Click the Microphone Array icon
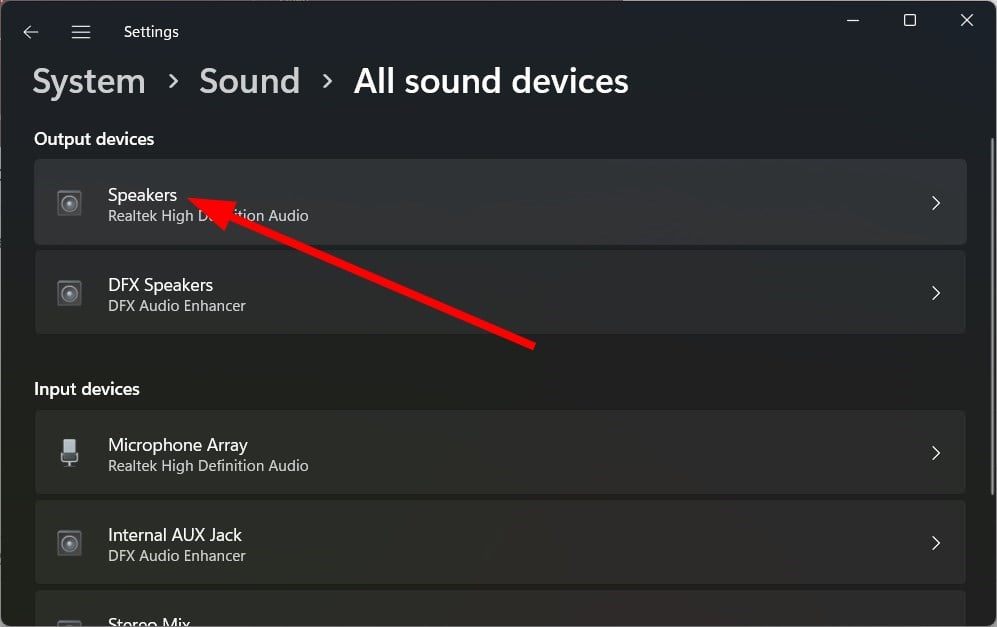The image size is (997, 627). point(69,453)
